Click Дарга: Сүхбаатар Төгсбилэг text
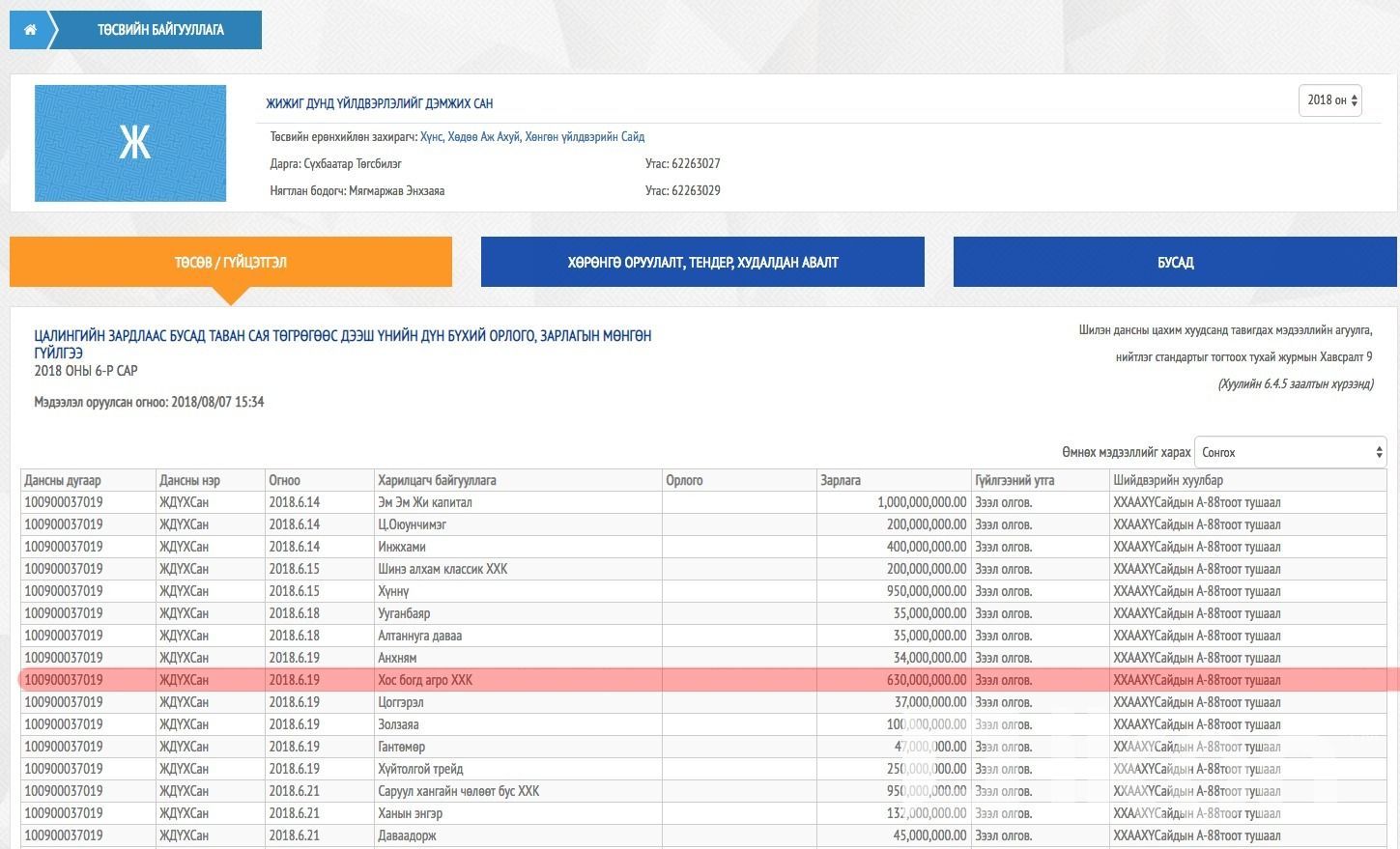Viewport: 1400px width, 849px height. coord(335,164)
